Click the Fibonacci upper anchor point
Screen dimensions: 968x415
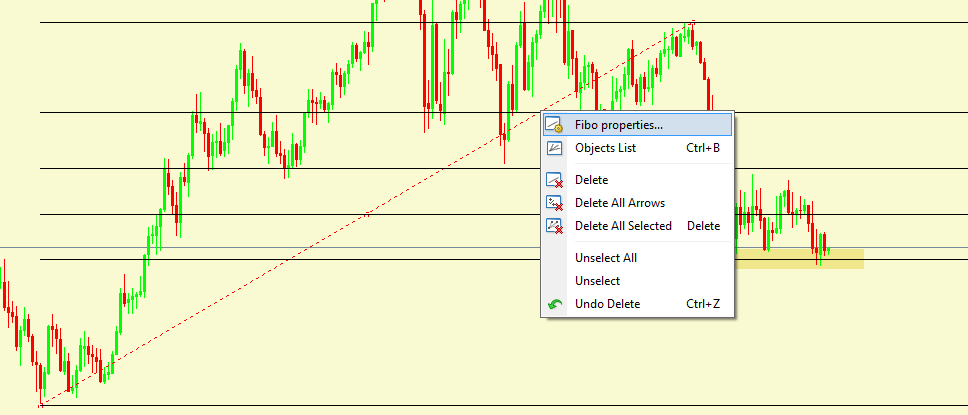pyautogui.click(x=692, y=22)
